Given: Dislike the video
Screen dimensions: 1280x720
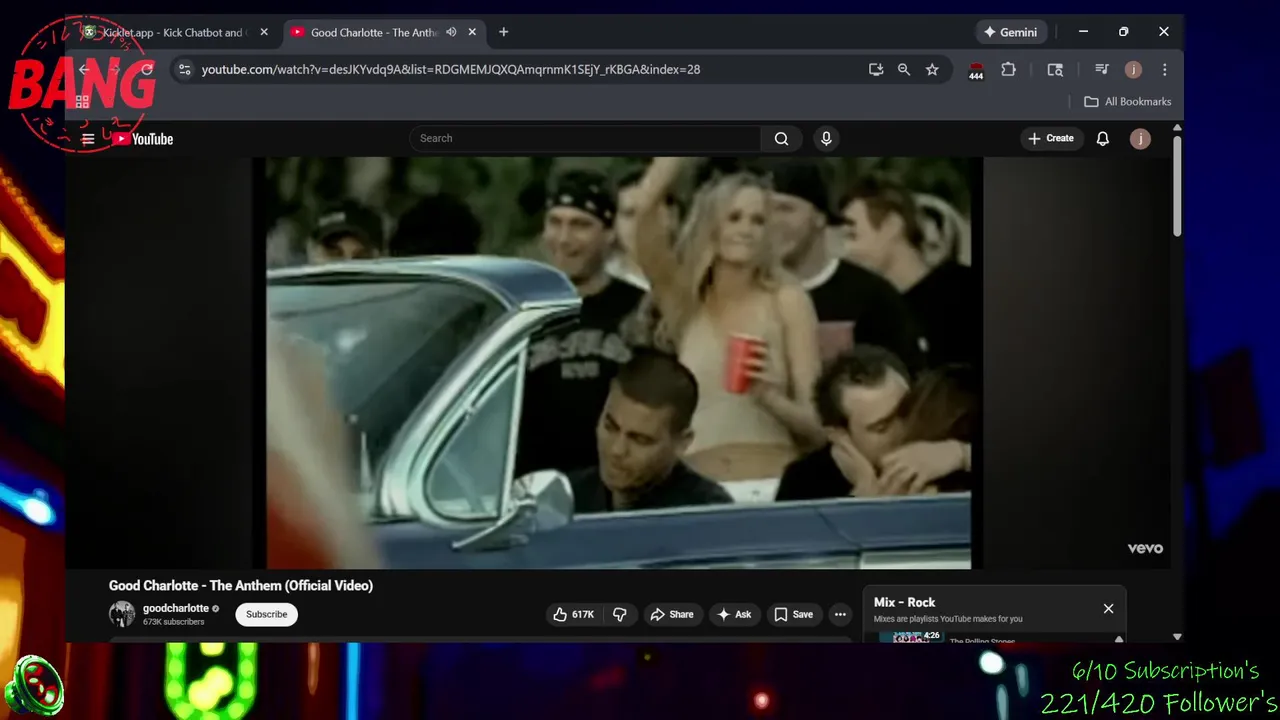Looking at the screenshot, I should 620,614.
